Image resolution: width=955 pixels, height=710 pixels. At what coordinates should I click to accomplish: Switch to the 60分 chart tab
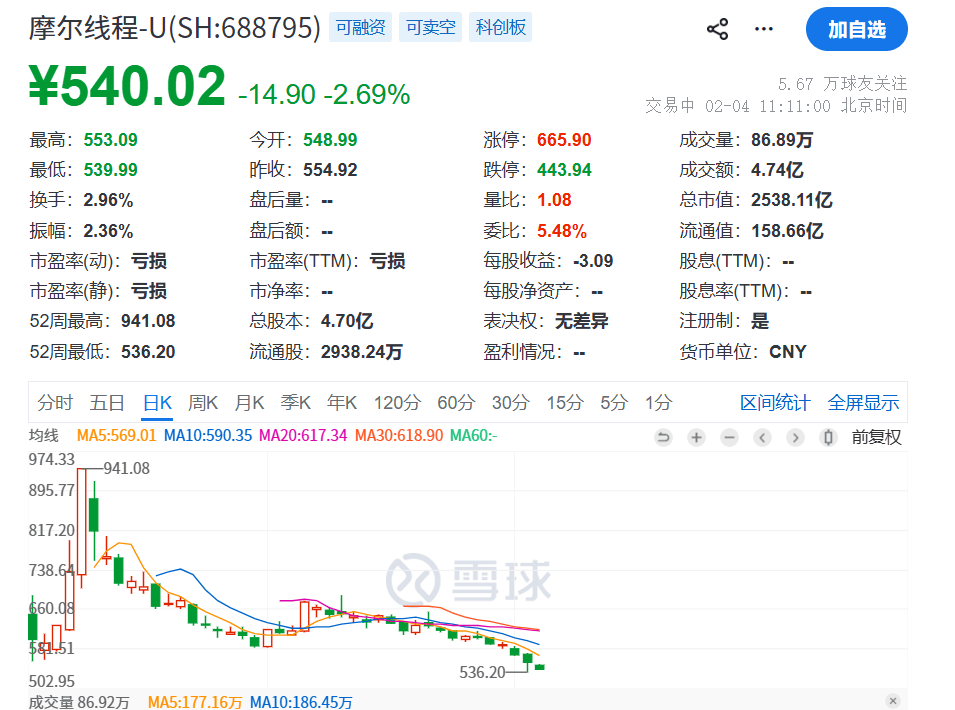[x=456, y=403]
